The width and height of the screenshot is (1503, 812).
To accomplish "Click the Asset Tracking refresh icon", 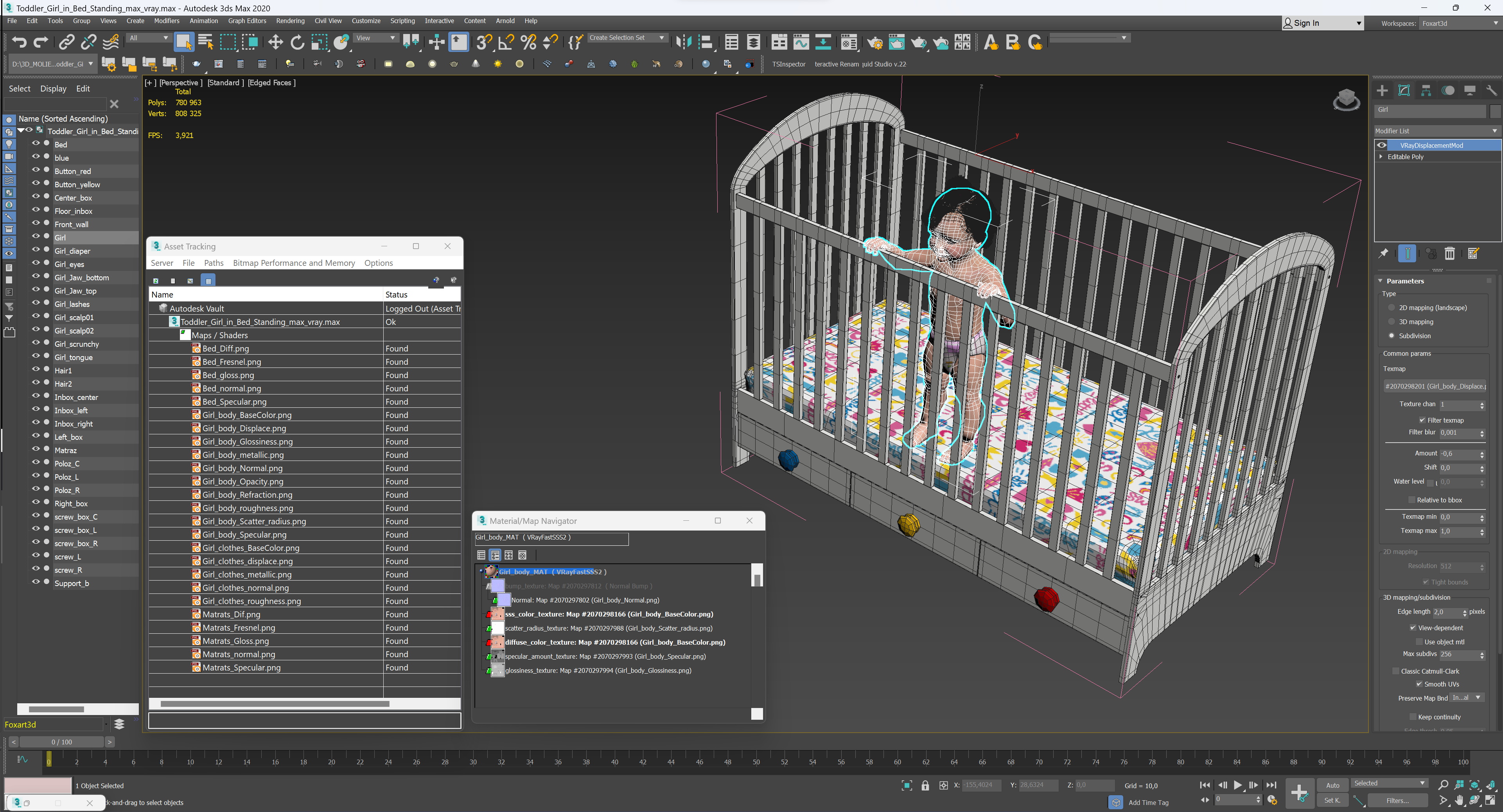I will point(156,281).
